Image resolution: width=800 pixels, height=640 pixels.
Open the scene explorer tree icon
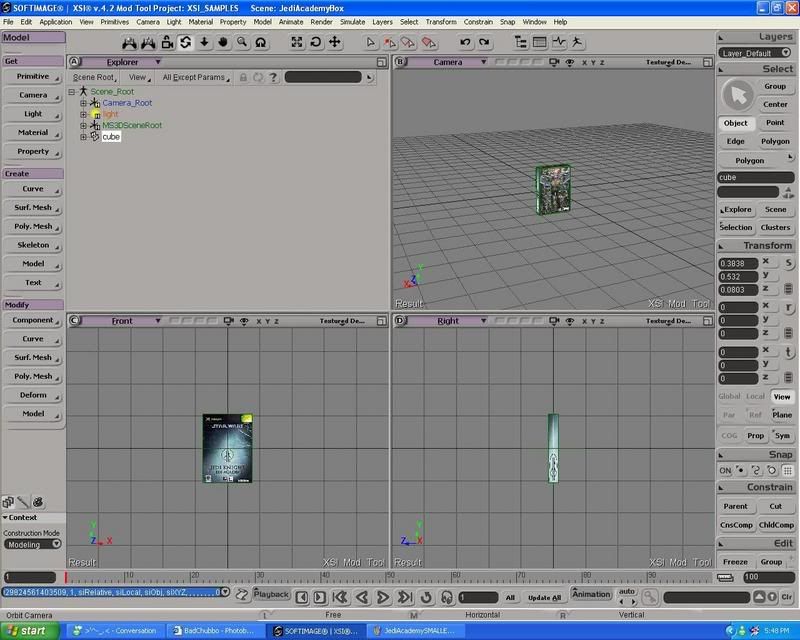point(520,42)
